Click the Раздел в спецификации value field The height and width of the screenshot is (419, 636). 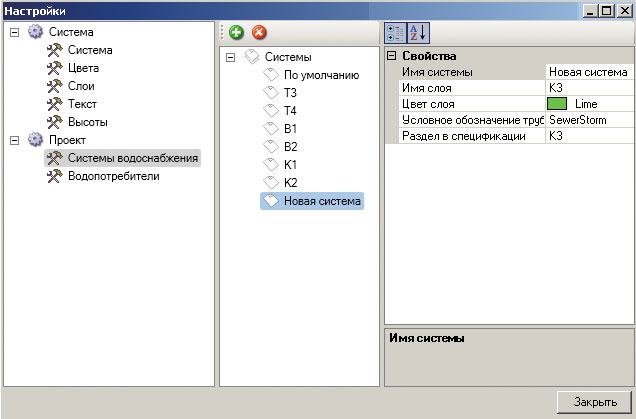[589, 136]
